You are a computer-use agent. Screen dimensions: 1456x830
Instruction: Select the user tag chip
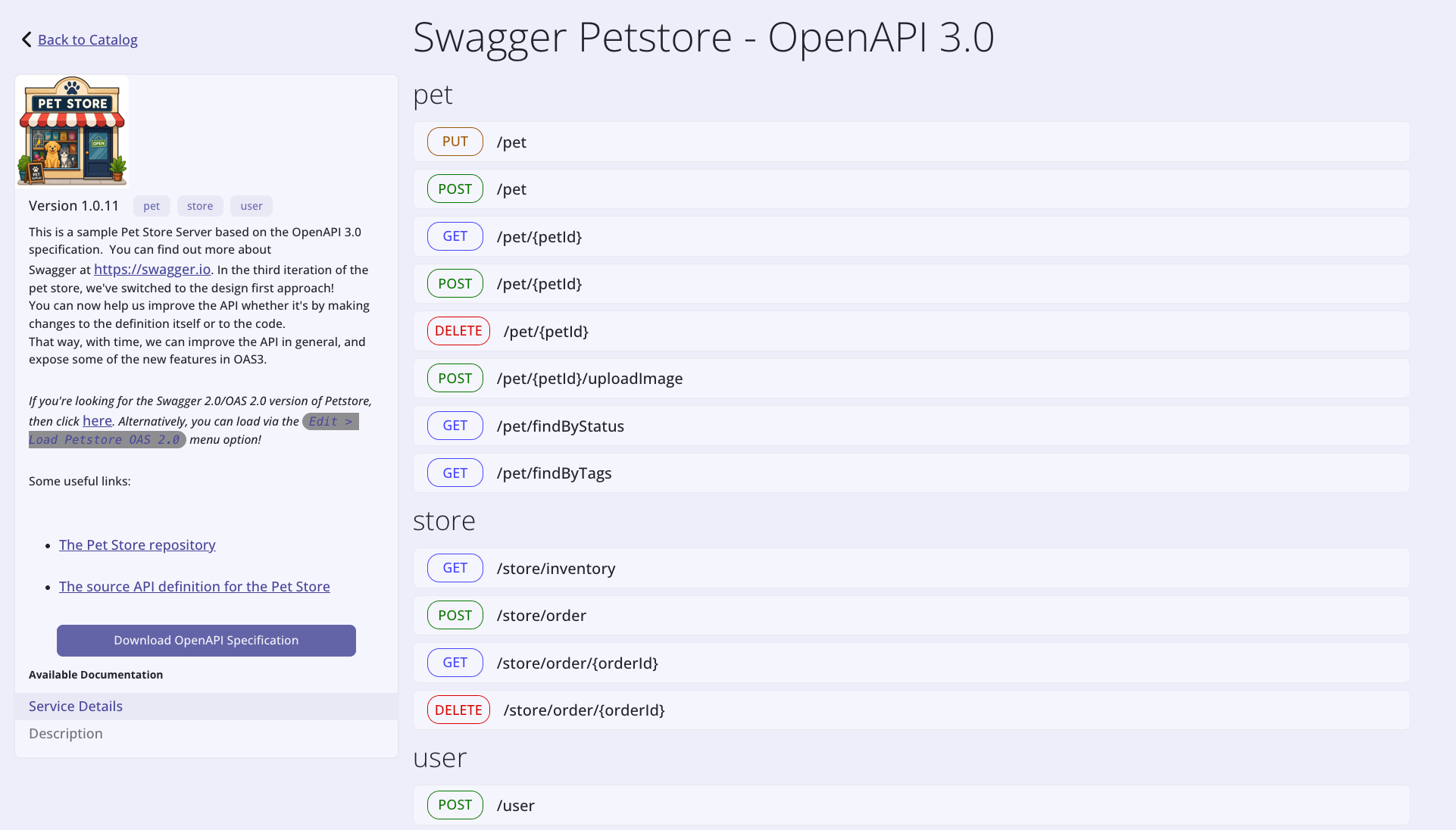pyautogui.click(x=252, y=206)
